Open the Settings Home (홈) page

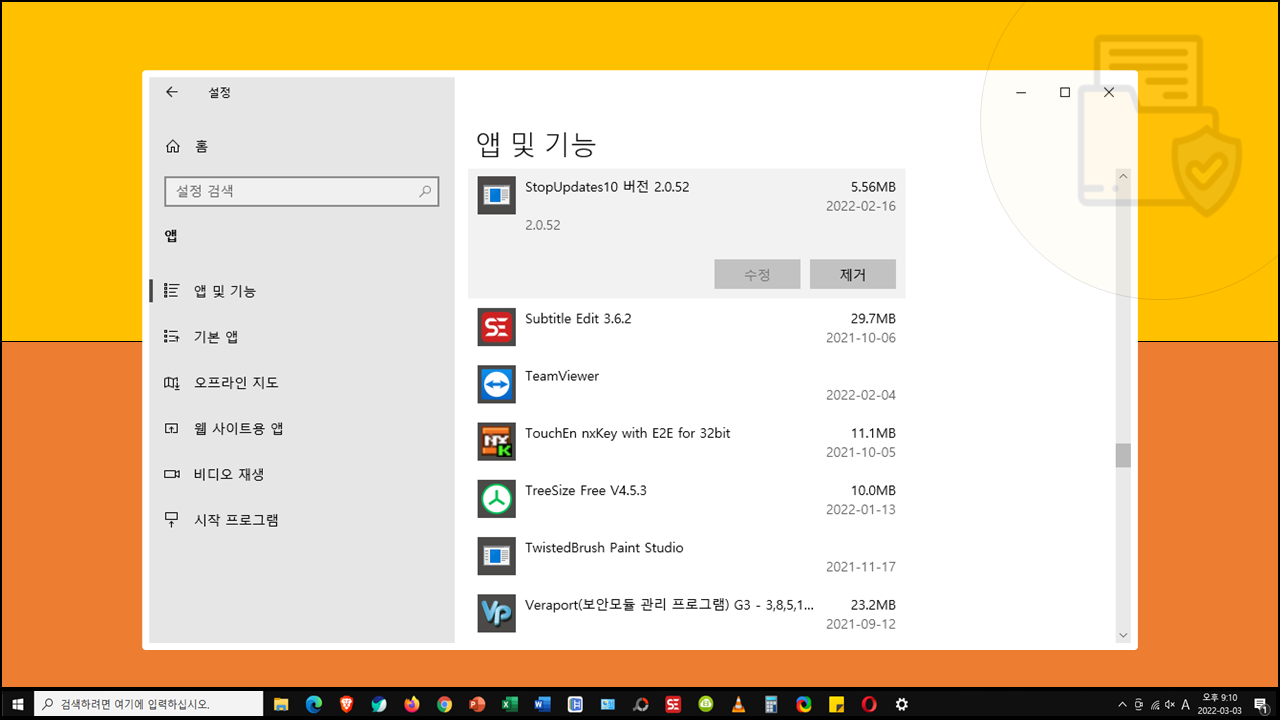(187, 146)
